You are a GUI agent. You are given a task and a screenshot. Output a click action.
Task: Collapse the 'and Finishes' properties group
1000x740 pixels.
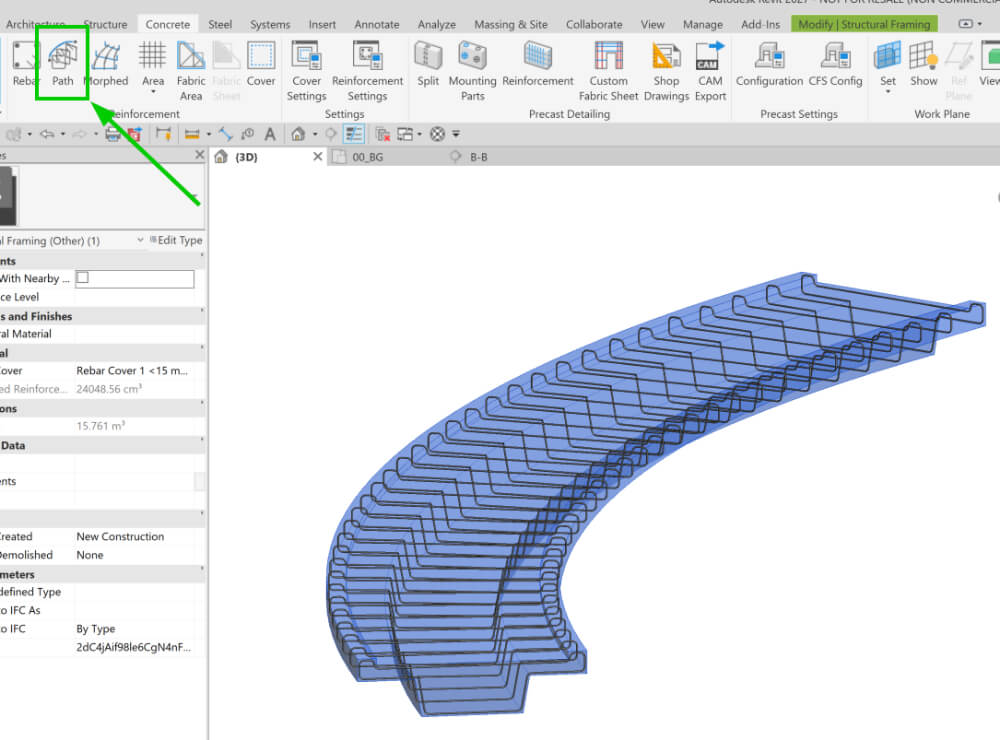pyautogui.click(x=203, y=310)
